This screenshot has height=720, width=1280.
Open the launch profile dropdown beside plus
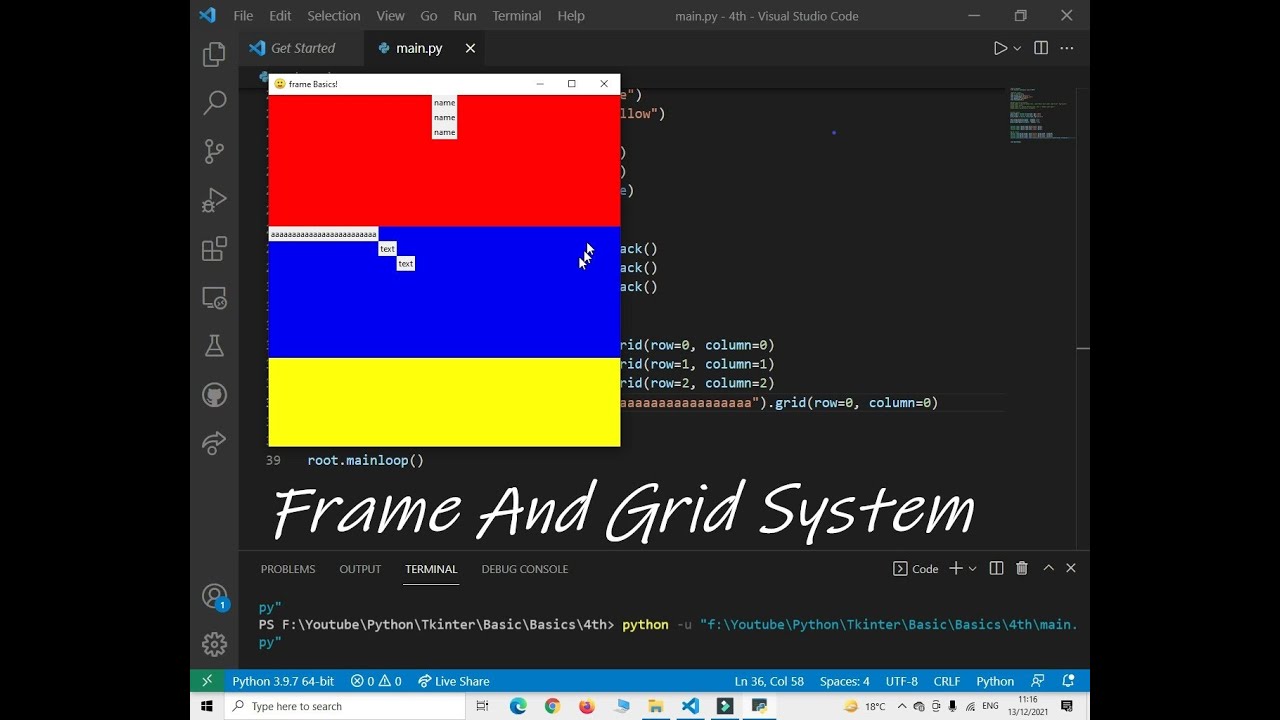(972, 568)
